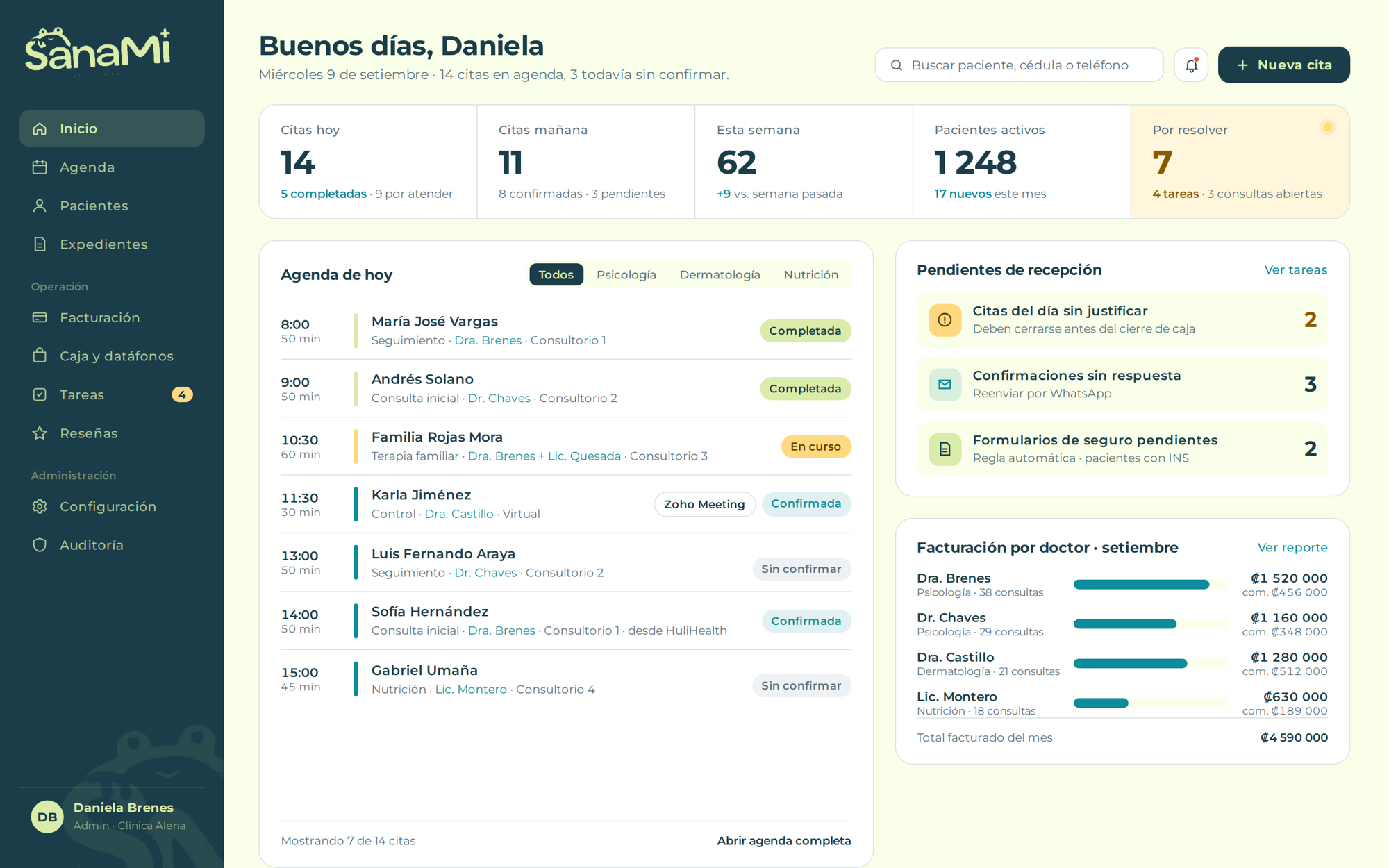Click Dr. Chaves link in Andrés Solano row
This screenshot has height=868, width=1389.
click(499, 398)
